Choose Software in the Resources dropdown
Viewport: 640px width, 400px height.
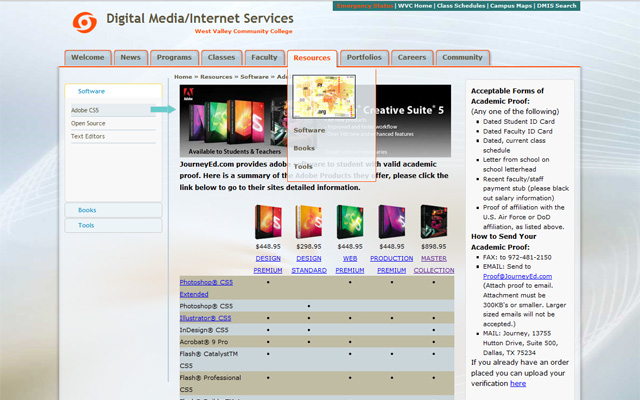coord(309,130)
